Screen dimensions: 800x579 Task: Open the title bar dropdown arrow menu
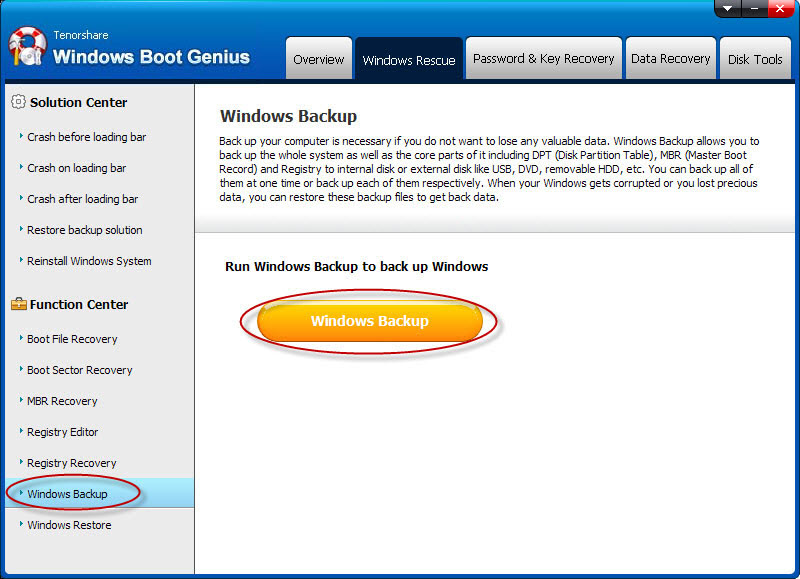[x=727, y=8]
